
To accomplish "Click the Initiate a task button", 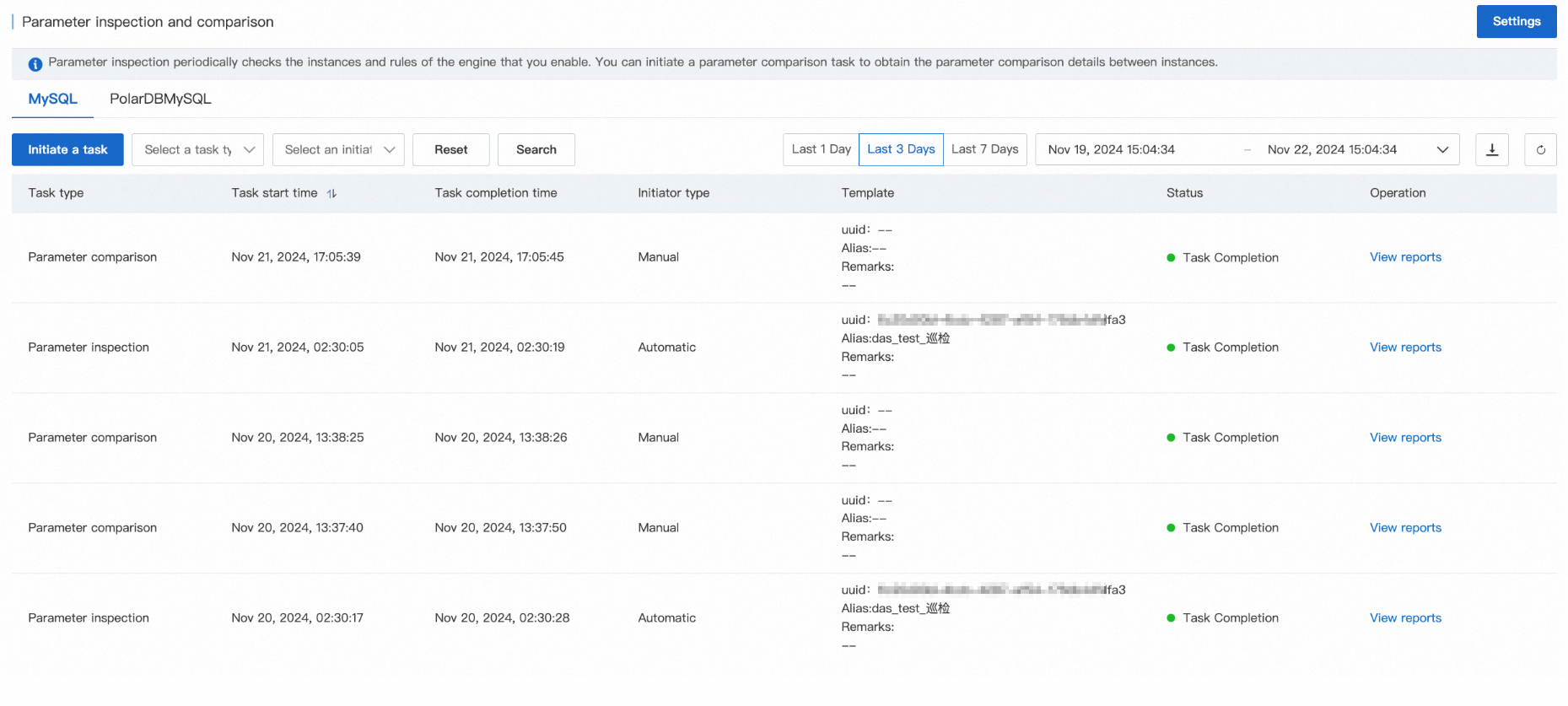I will point(67,149).
